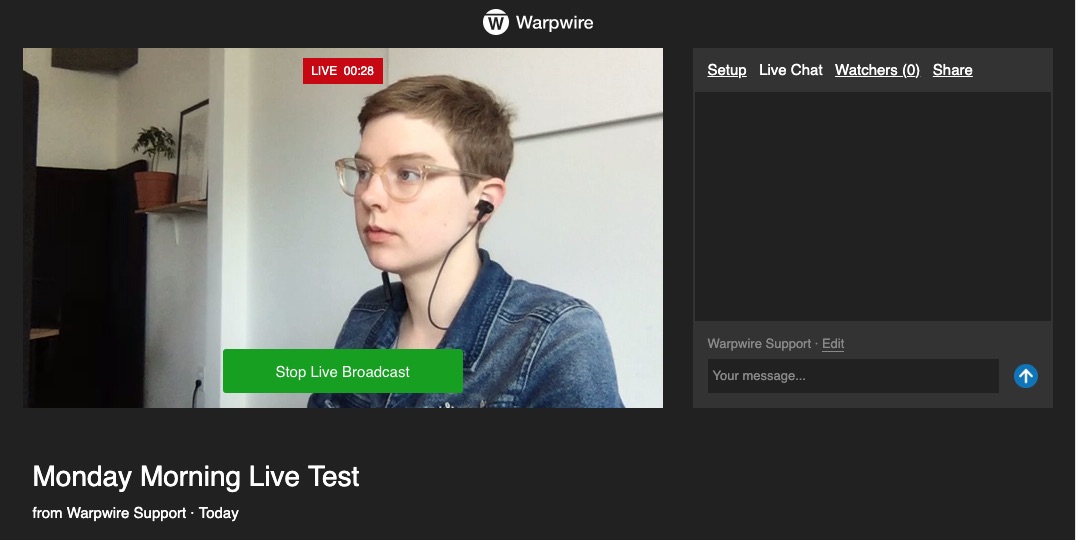Click the potted plant in the video preview
This screenshot has height=540, width=1076.
[154, 167]
